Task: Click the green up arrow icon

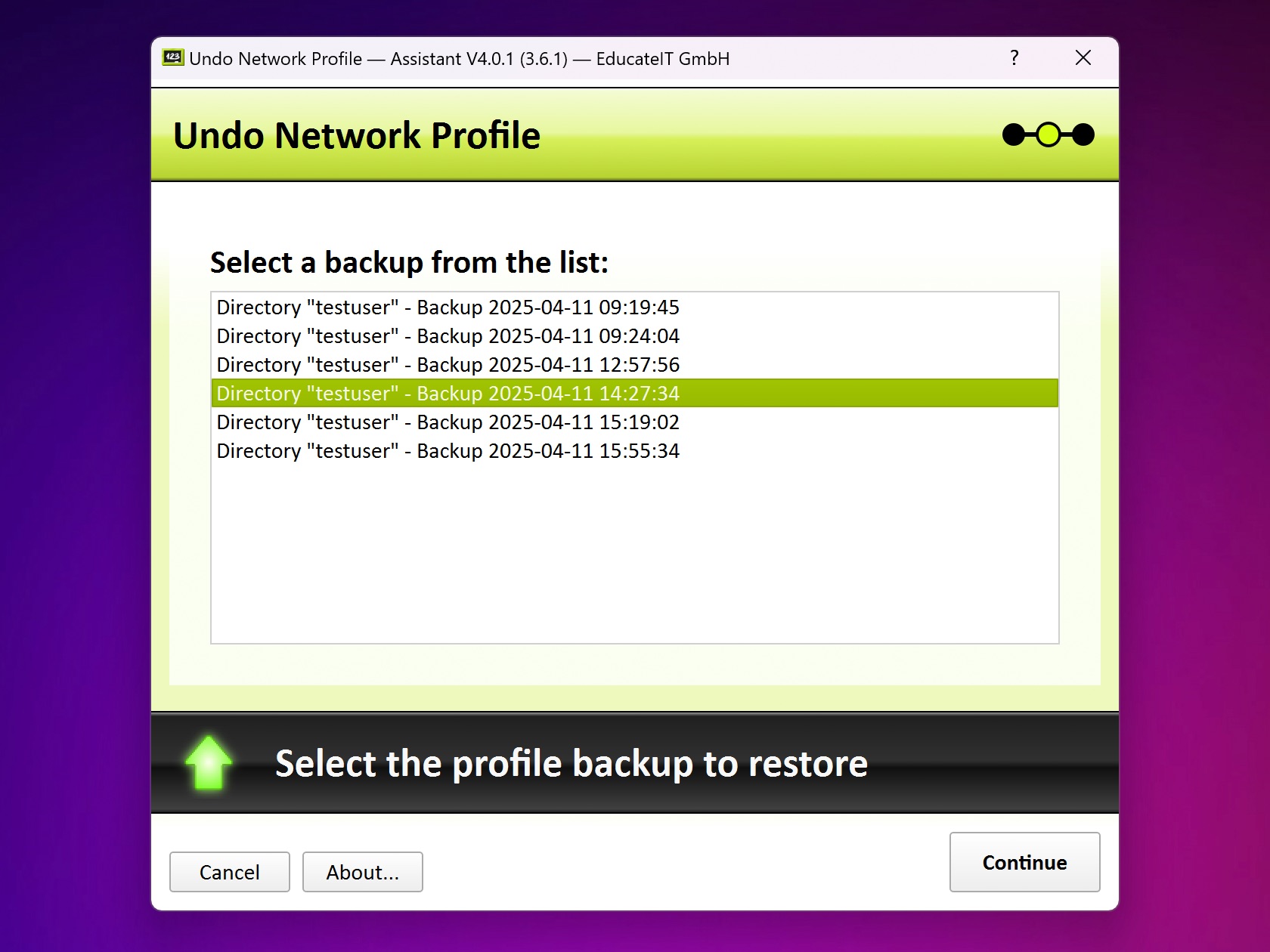Action: tap(209, 763)
